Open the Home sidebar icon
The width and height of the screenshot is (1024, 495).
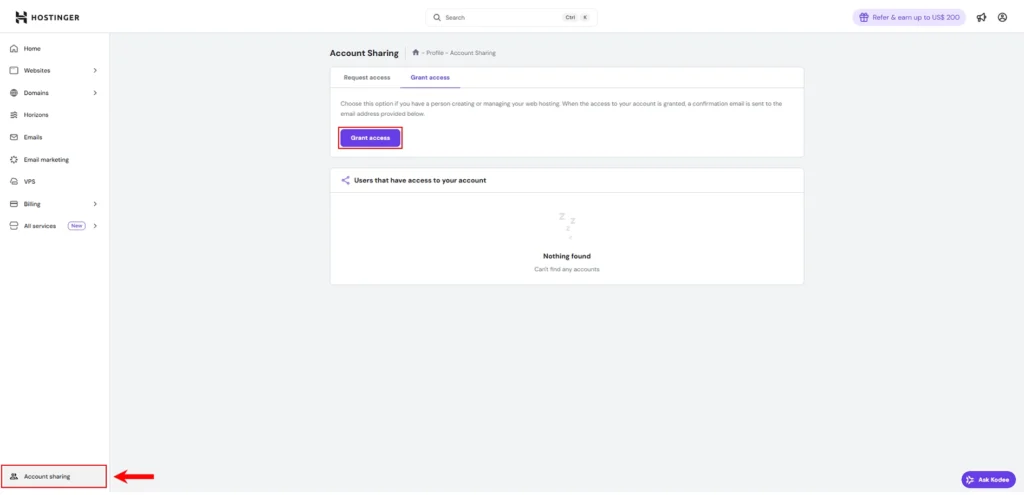tap(14, 48)
